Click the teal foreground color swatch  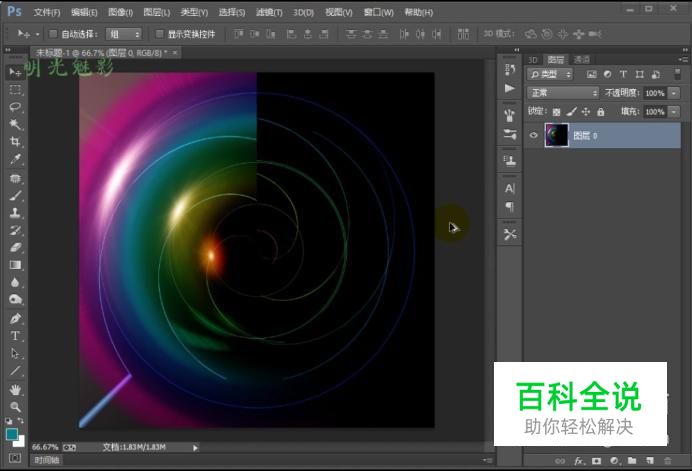click(13, 435)
